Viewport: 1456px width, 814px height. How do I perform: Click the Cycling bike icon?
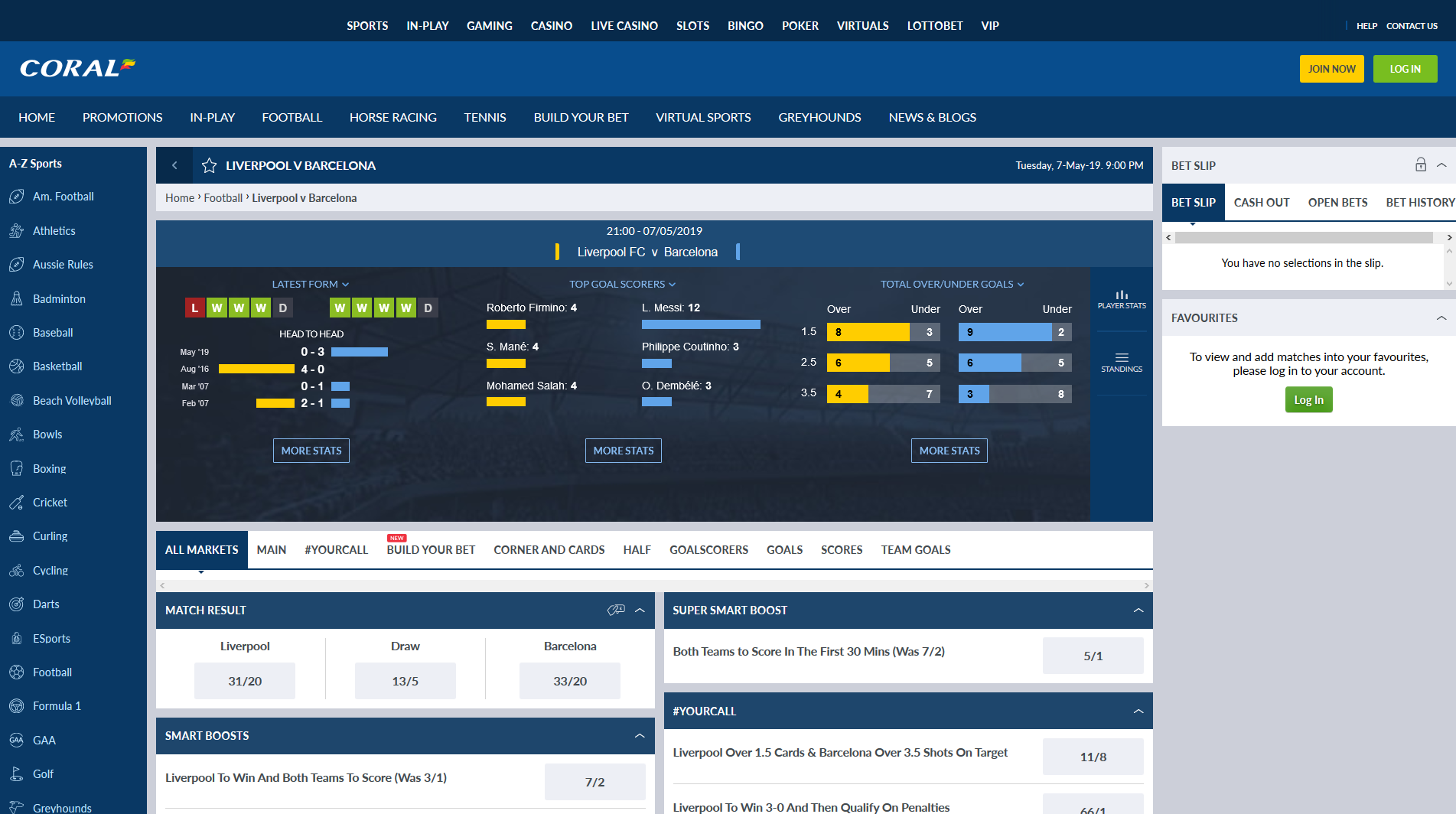pos(17,570)
